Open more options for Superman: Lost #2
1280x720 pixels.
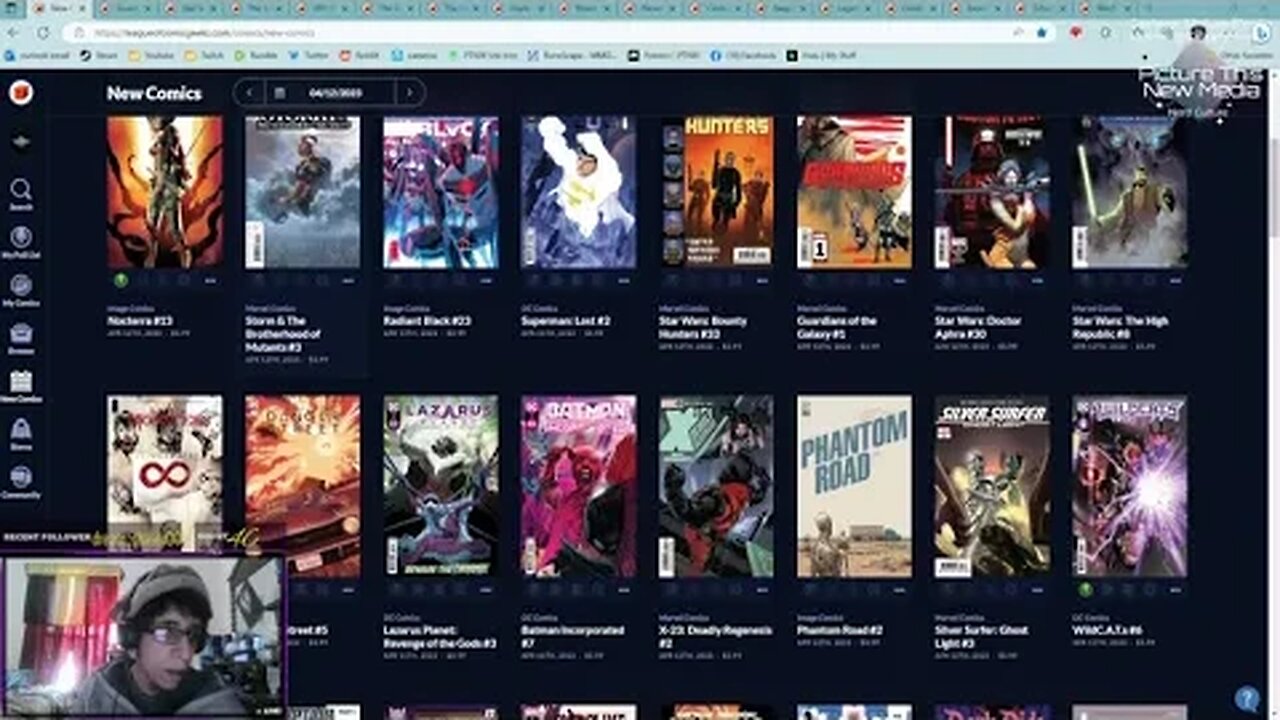coord(624,281)
